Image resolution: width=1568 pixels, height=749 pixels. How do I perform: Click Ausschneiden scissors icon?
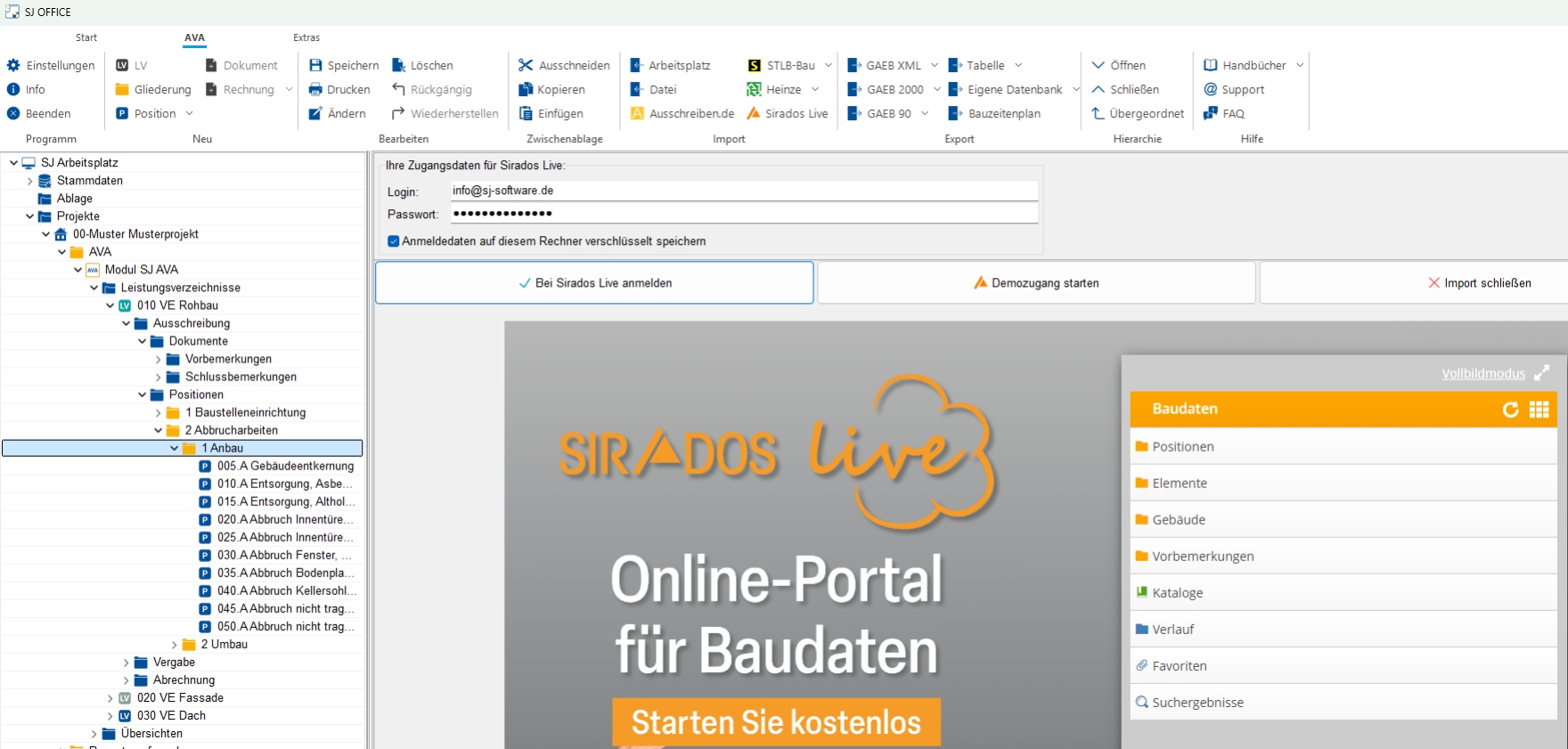[x=526, y=65]
